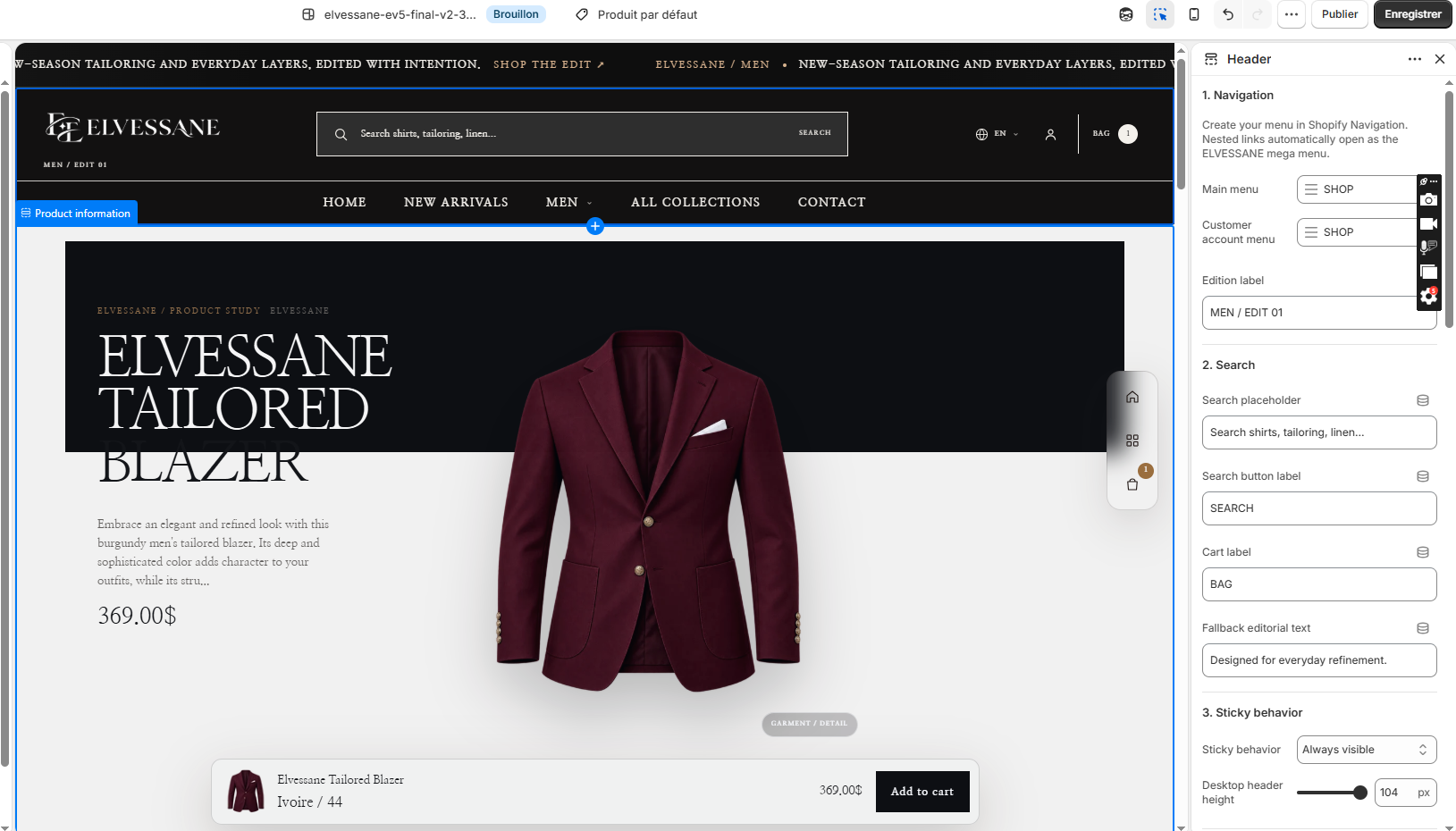Click the microphone caption overlay icon
1456x831 pixels.
coord(1429,248)
